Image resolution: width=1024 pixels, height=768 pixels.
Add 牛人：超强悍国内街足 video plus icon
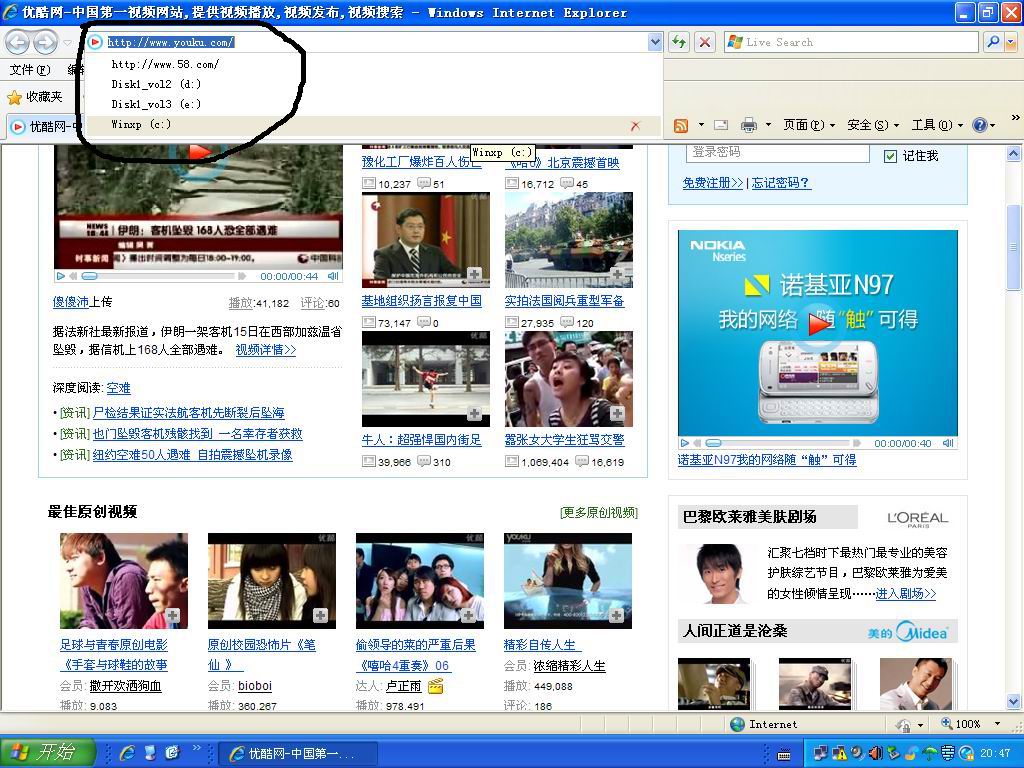pos(474,413)
